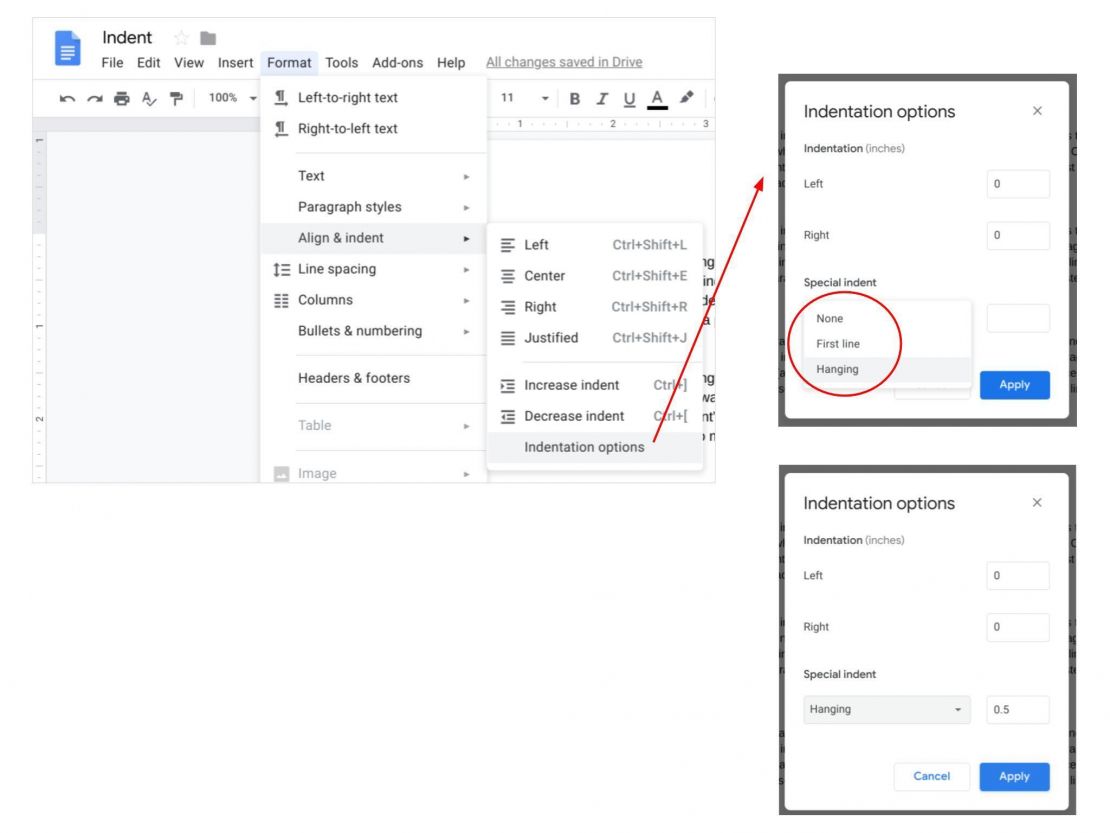Open the font size 11 dropdown
This screenshot has width=1110, height=833.
[x=526, y=98]
